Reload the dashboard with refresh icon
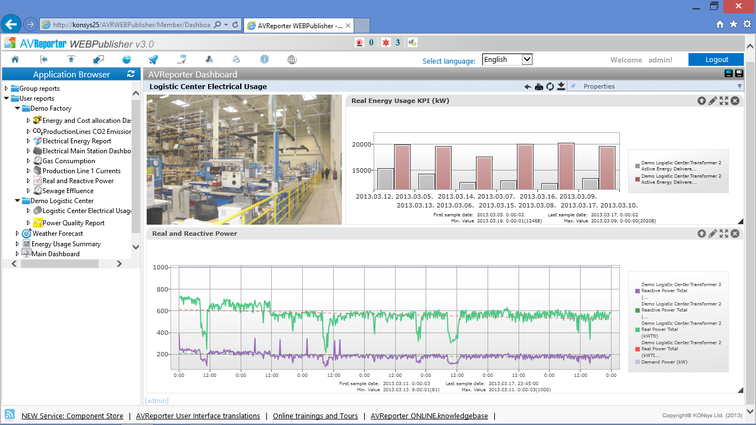This screenshot has width=756, height=425. (x=550, y=86)
